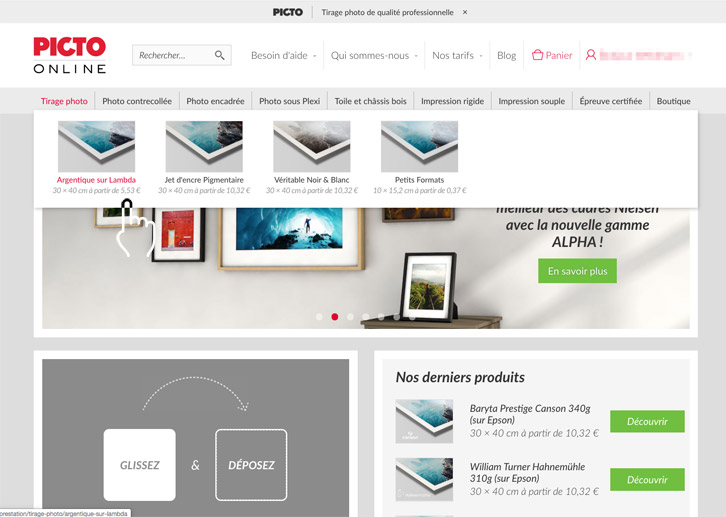Open the Photo contrecollée tab

tap(137, 101)
